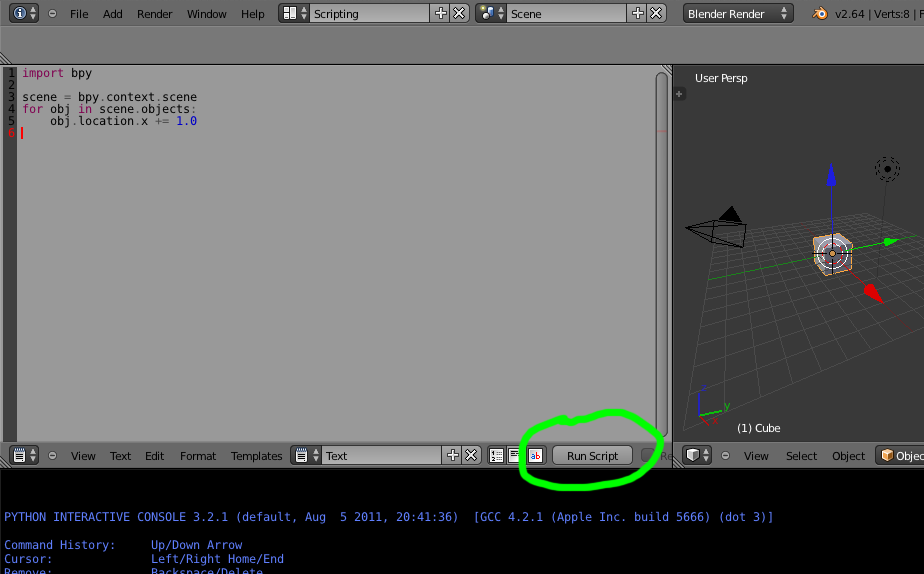Expand the 3D View tool shelf plus
The width and height of the screenshot is (924, 574).
coord(679,94)
